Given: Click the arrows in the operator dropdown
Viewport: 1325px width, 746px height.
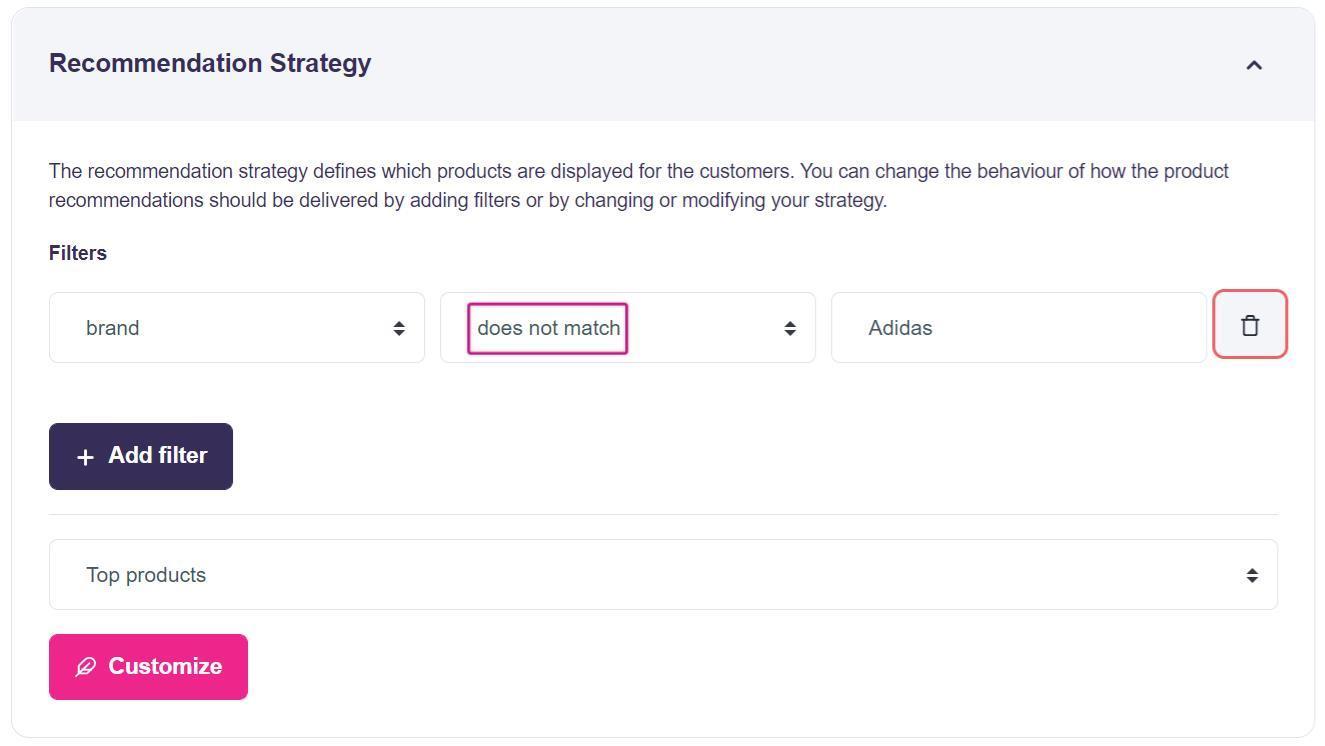Looking at the screenshot, I should click(790, 328).
